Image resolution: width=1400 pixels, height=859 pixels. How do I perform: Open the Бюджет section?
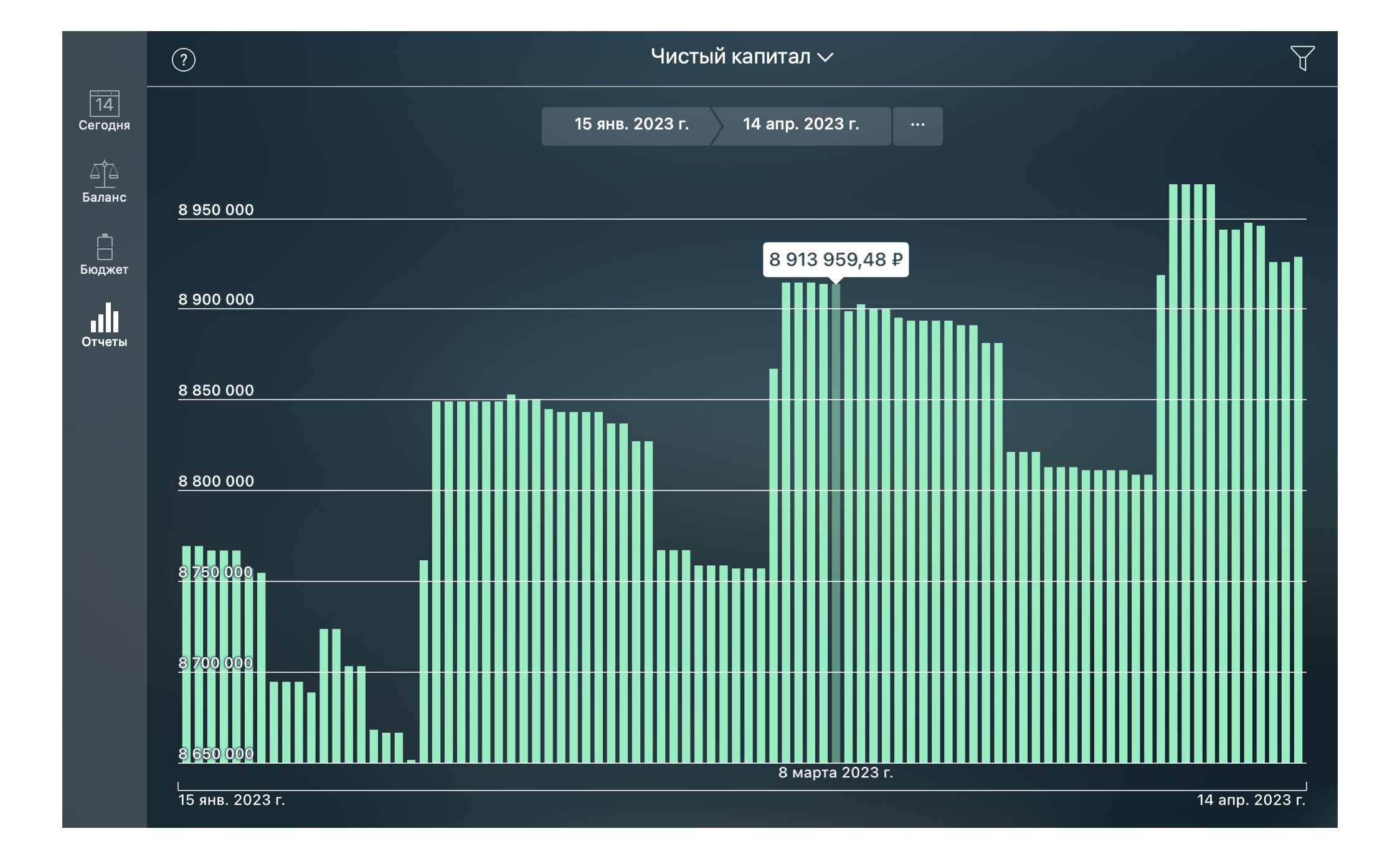(x=104, y=255)
